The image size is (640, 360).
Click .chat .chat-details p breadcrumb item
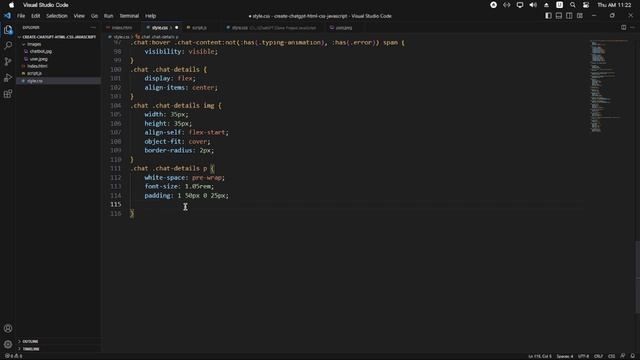[159, 37]
